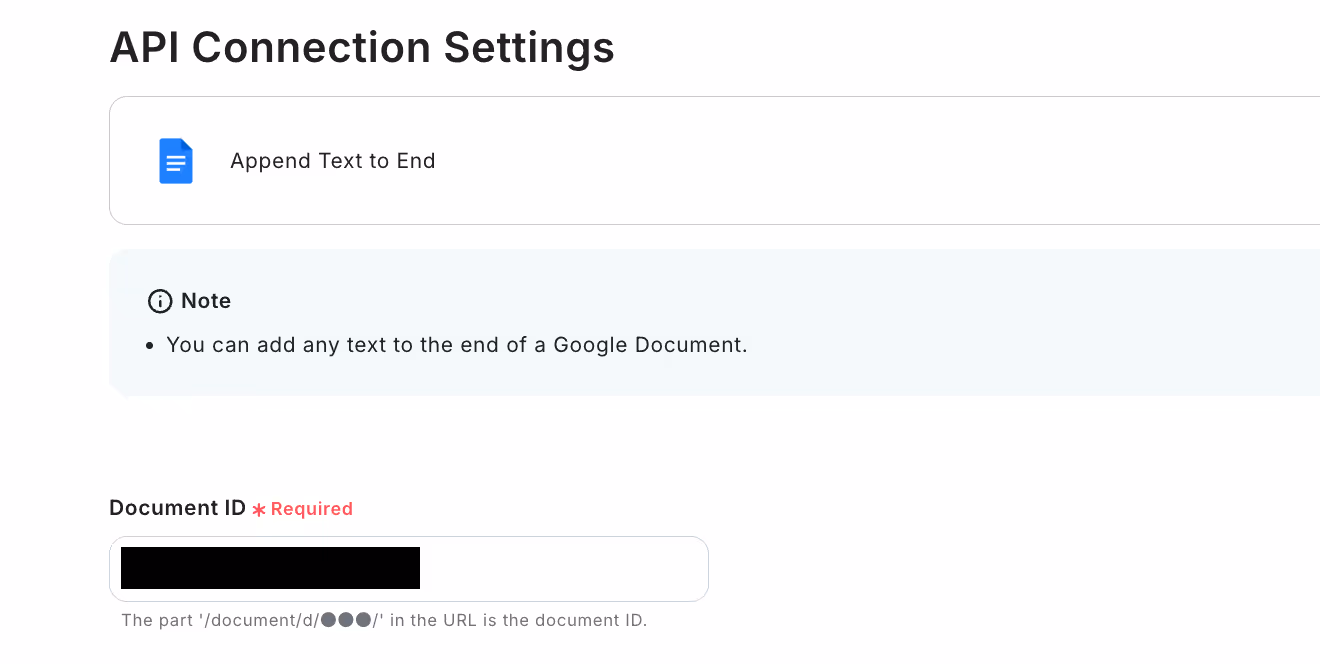This screenshot has width=1320, height=664.
Task: Click the words Google Document in the note
Action: 648,345
